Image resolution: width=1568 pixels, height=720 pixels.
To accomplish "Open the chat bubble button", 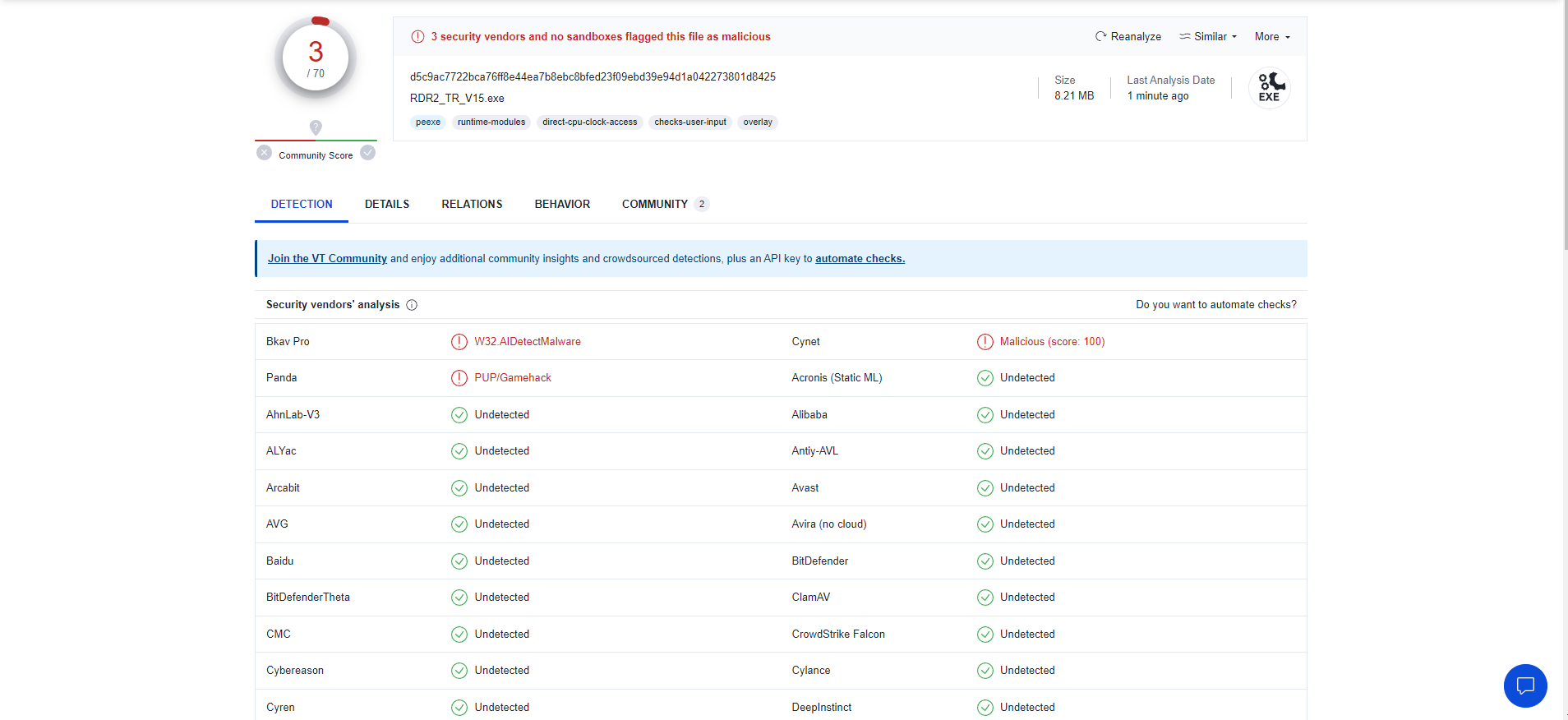I will (x=1525, y=685).
